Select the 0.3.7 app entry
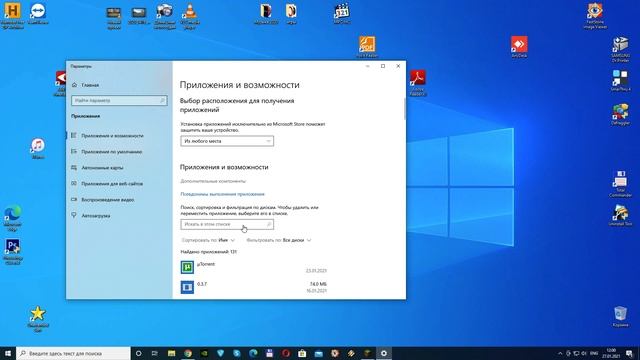The width and height of the screenshot is (640, 360). point(253,287)
